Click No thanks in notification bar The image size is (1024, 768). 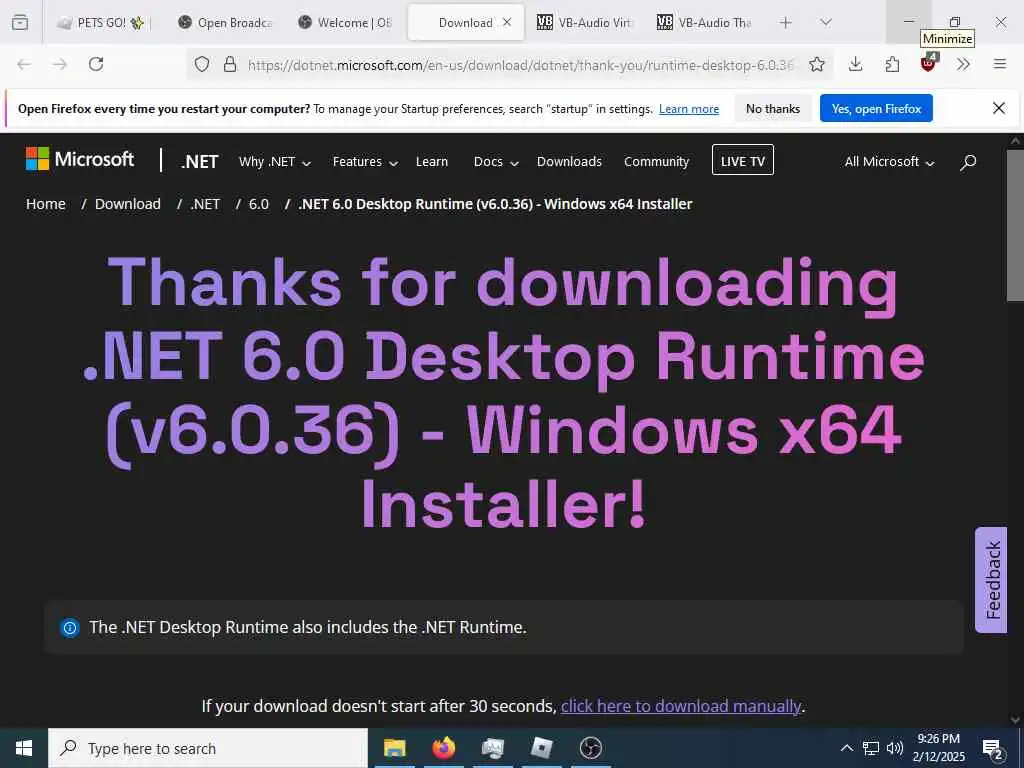(x=773, y=108)
